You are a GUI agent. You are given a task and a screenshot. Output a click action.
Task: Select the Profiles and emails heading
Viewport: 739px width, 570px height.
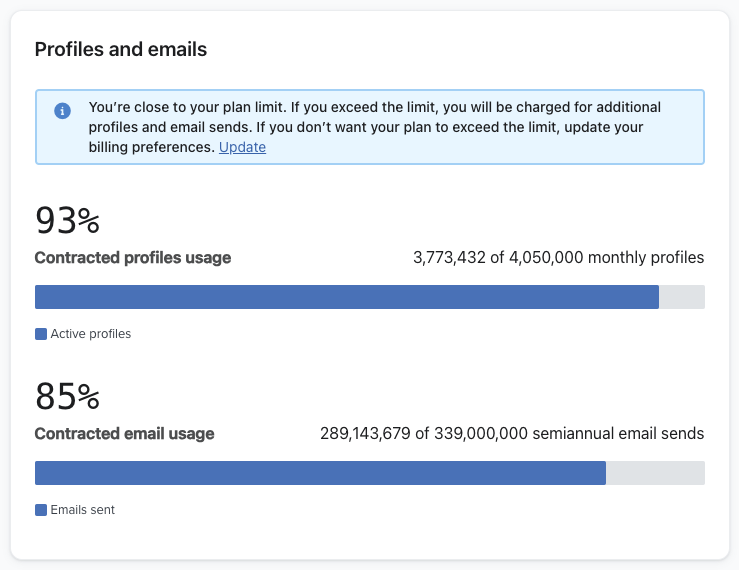coord(121,49)
